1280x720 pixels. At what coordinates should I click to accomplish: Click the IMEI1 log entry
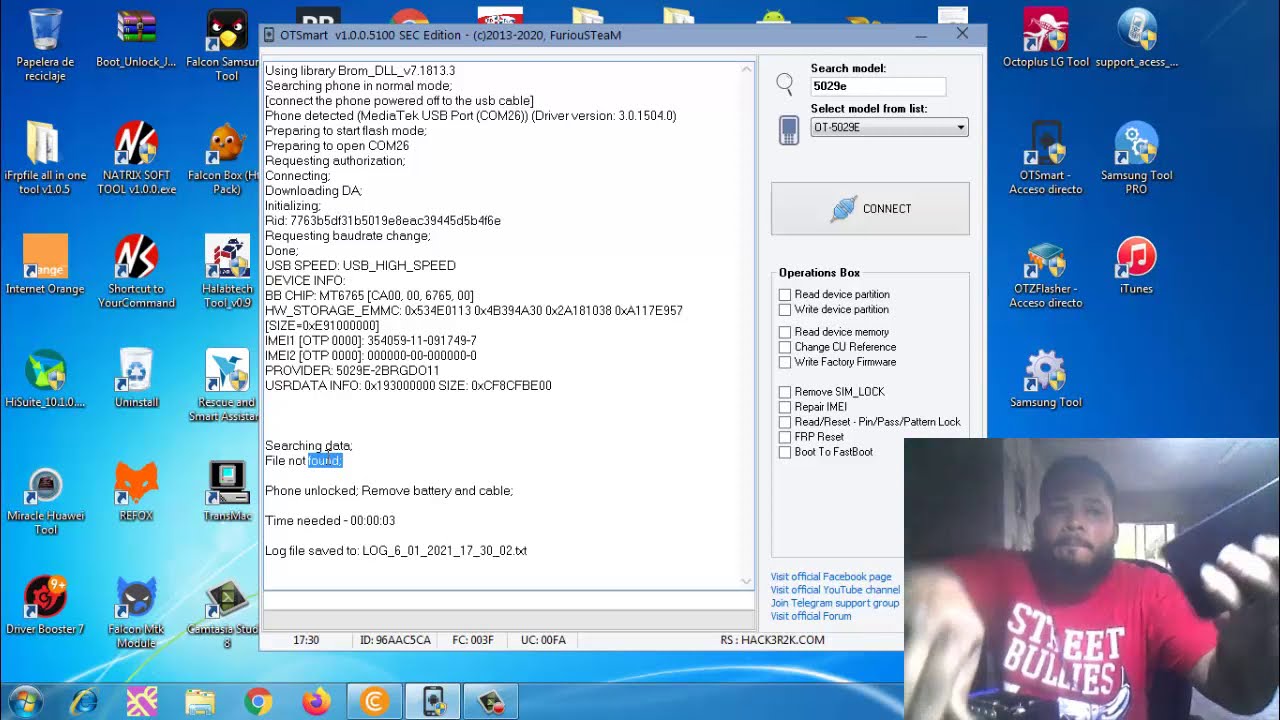(371, 341)
